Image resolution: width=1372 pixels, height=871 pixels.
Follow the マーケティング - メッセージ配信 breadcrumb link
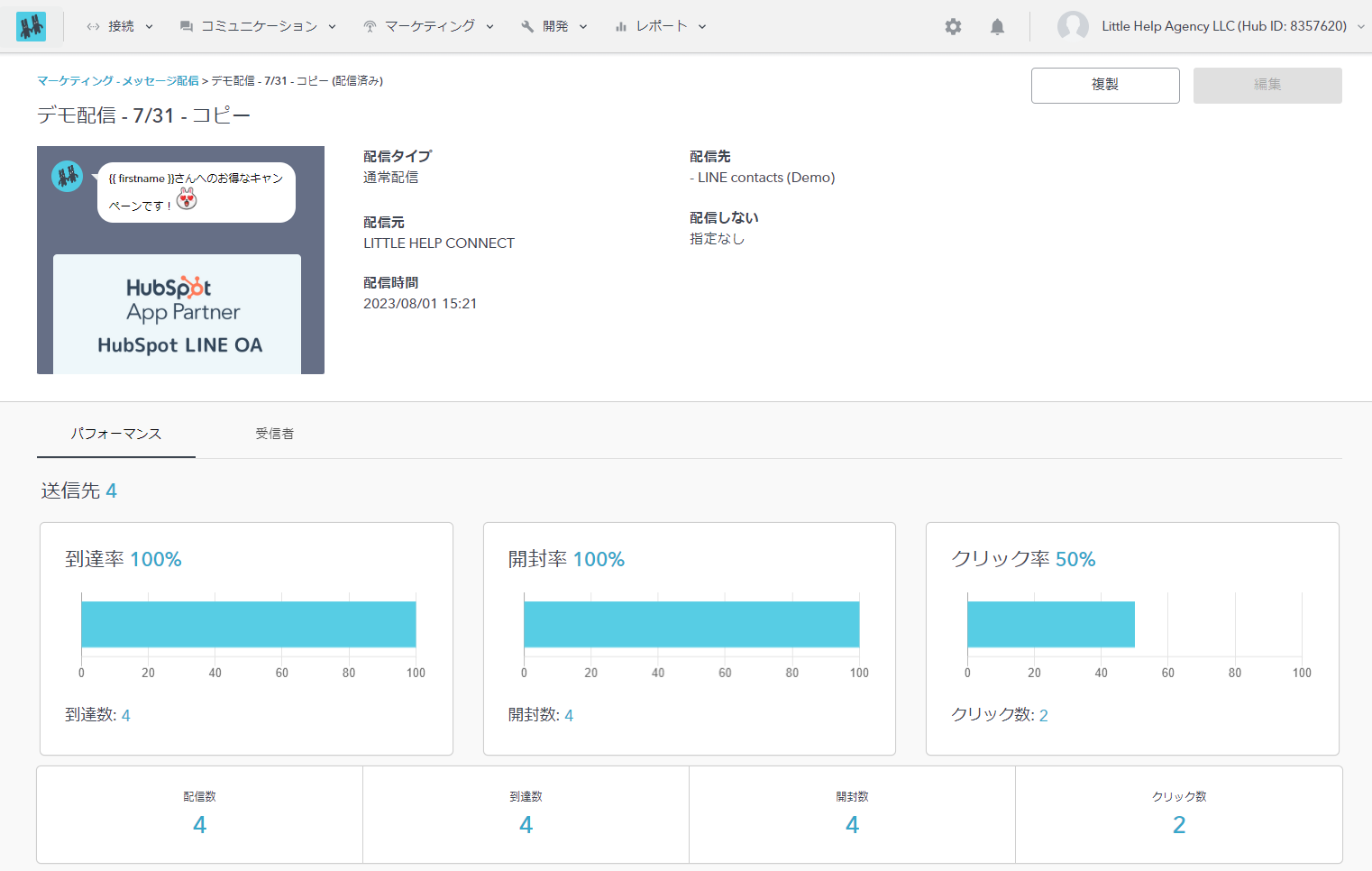118,81
